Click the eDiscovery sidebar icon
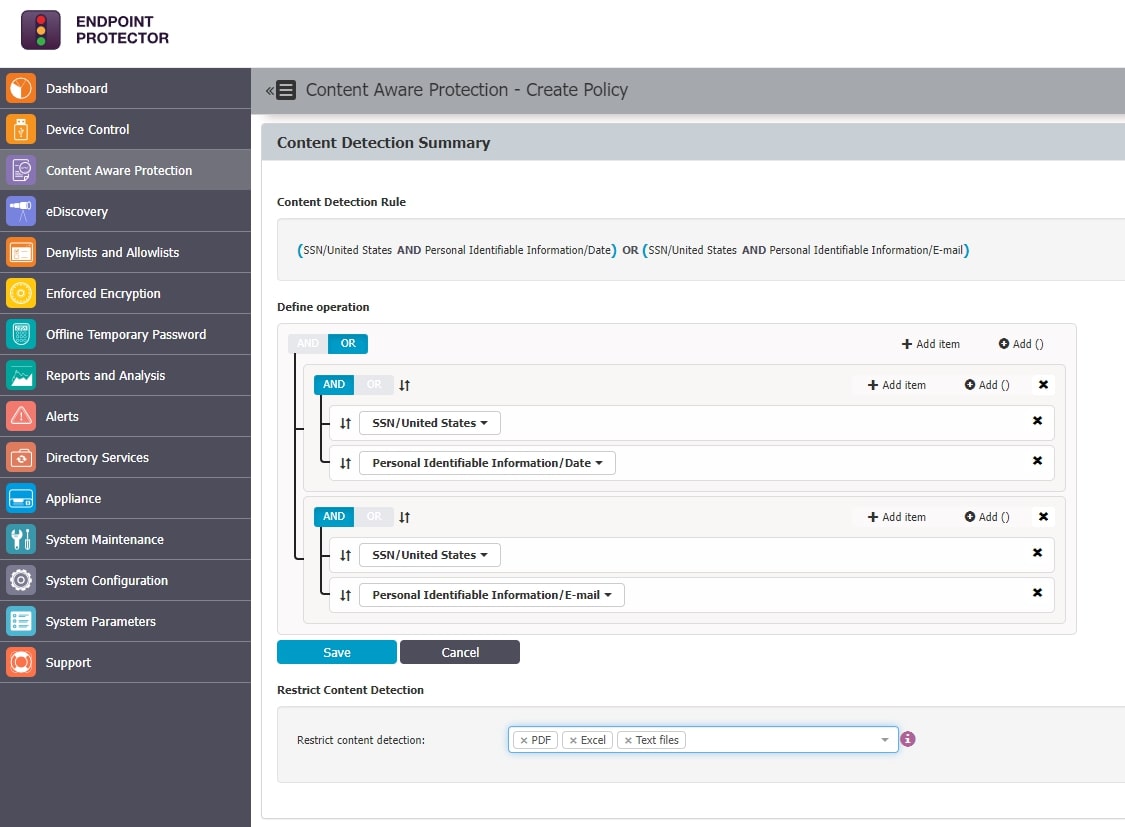 (x=19, y=211)
